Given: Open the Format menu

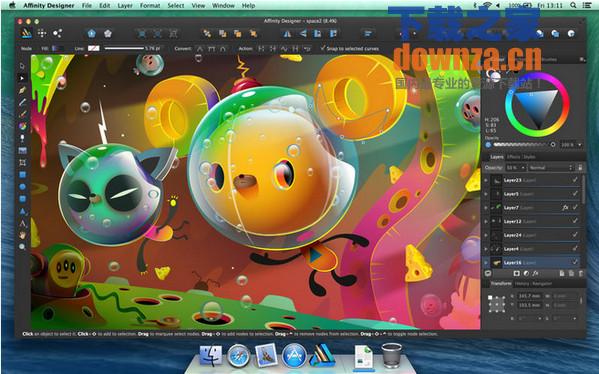Looking at the screenshot, I should (150, 5).
